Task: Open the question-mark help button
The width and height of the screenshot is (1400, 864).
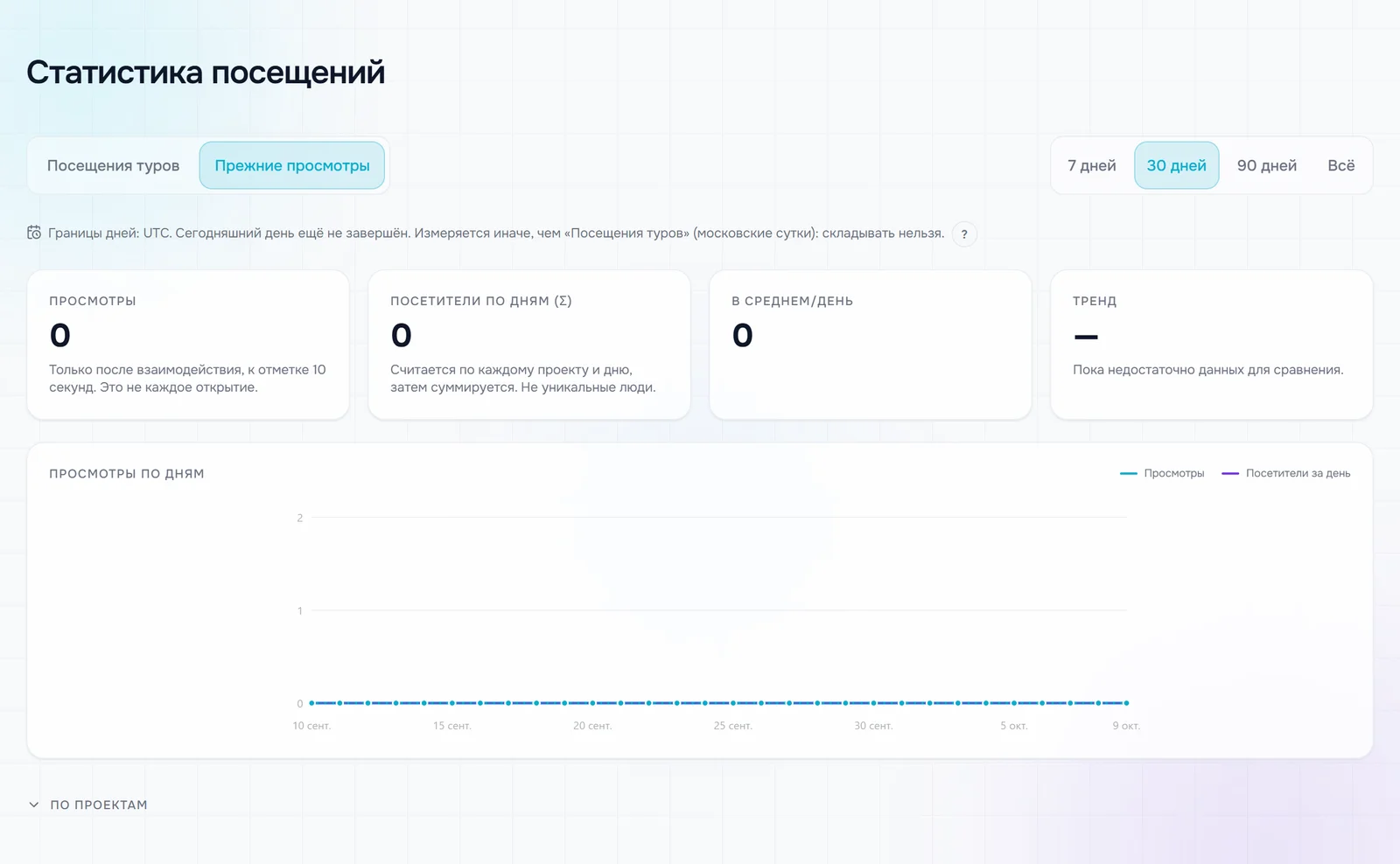Action: 964,234
